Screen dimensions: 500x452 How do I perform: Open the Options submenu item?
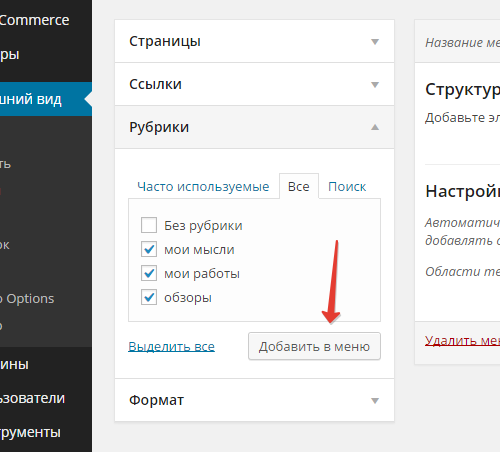[x=27, y=299]
